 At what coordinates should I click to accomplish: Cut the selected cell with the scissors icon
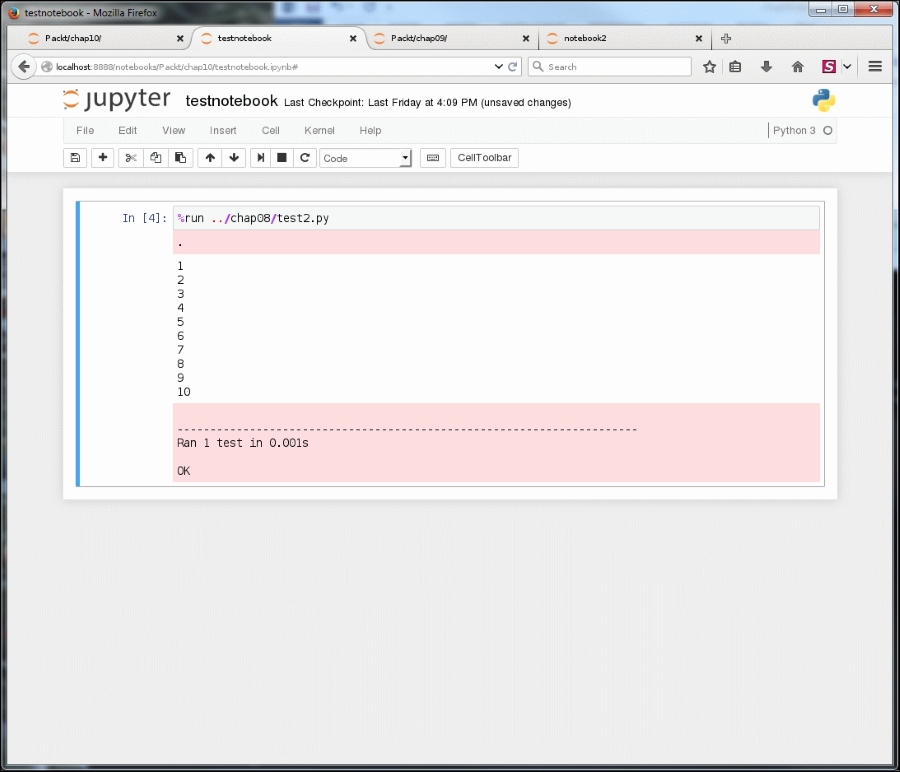(129, 157)
